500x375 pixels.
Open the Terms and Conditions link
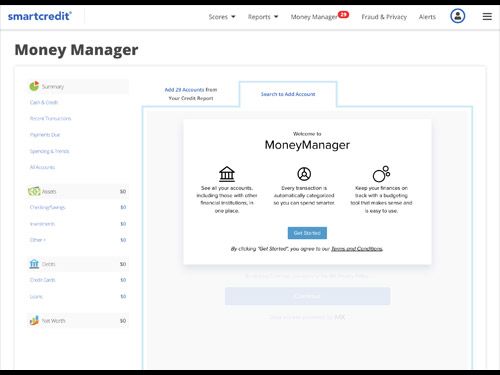357,249
